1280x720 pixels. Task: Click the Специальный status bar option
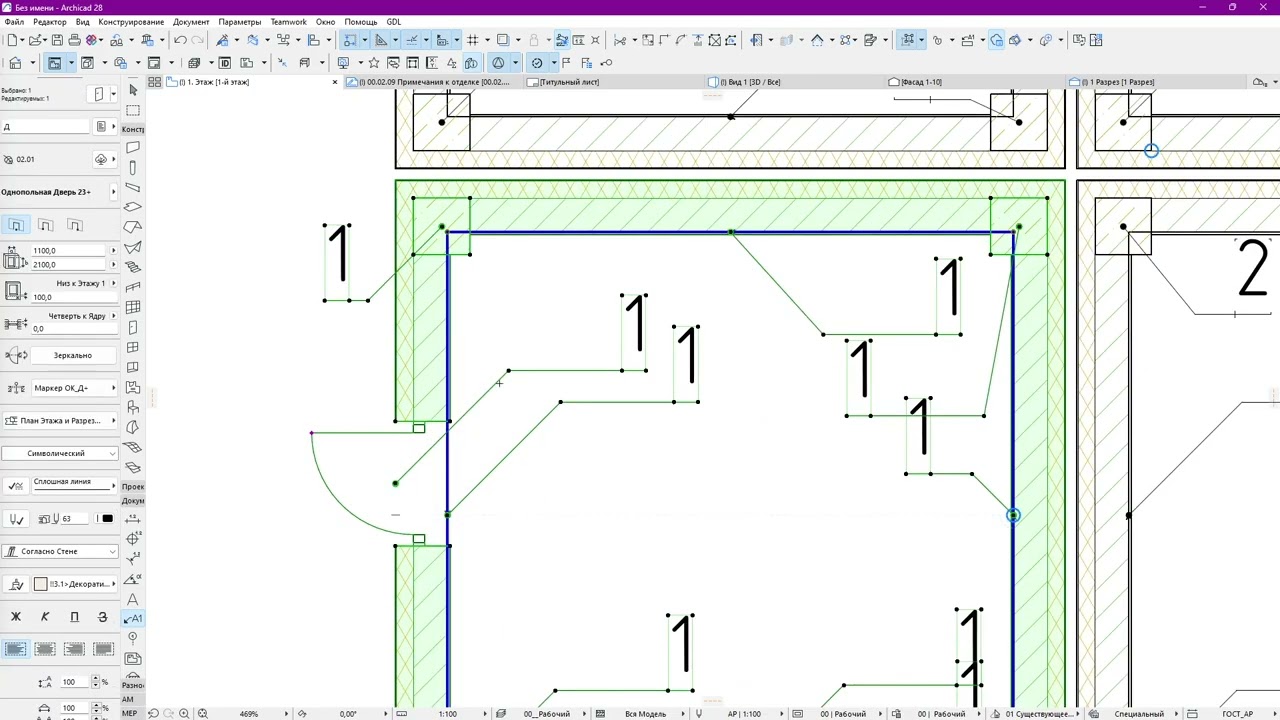[1139, 714]
